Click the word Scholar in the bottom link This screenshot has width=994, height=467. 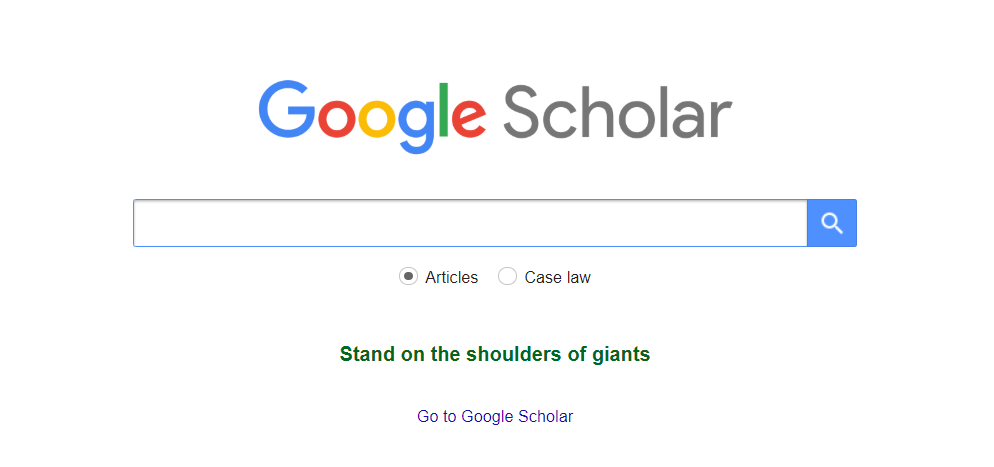tap(545, 416)
